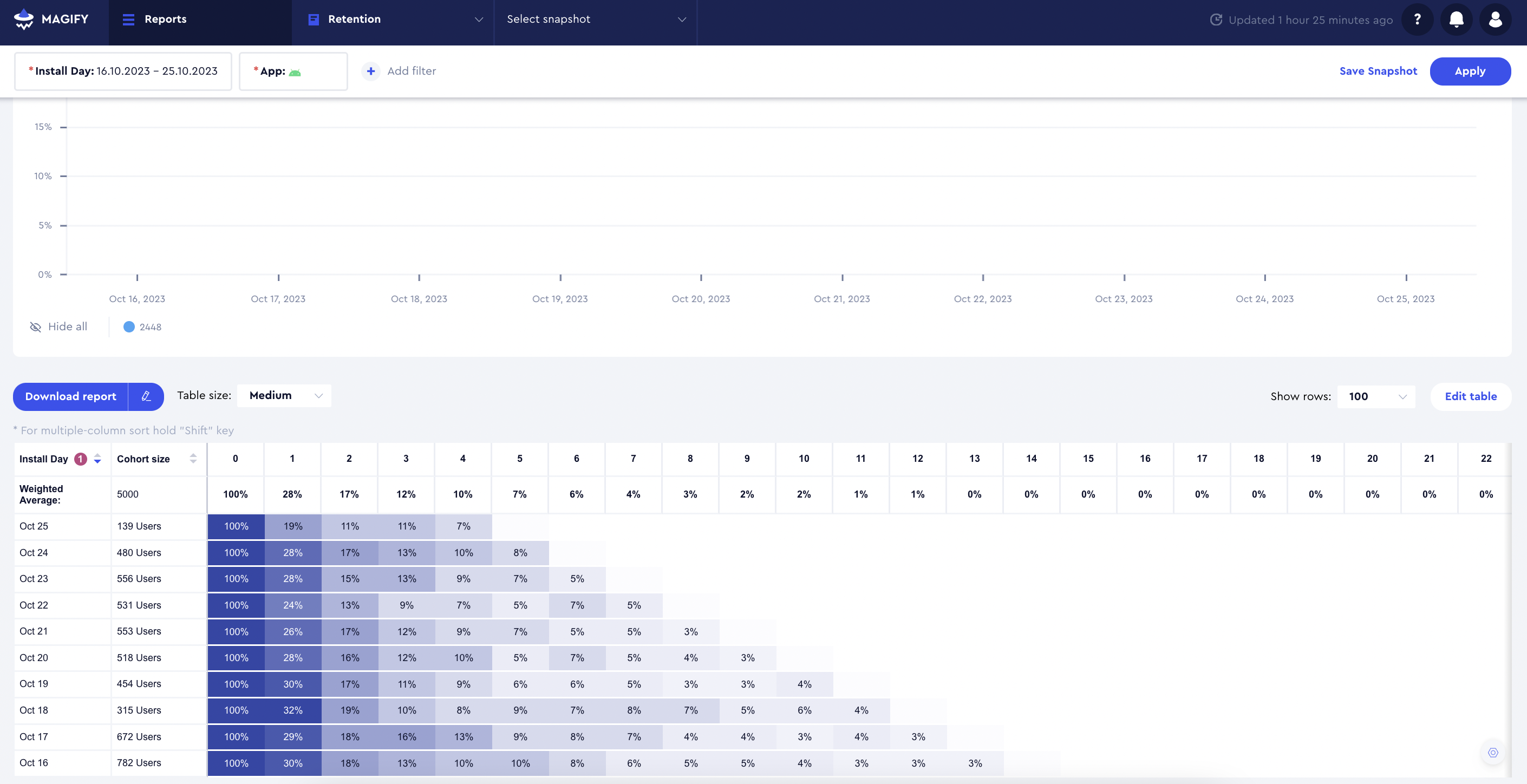Click the plus icon next to Add filter

370,71
